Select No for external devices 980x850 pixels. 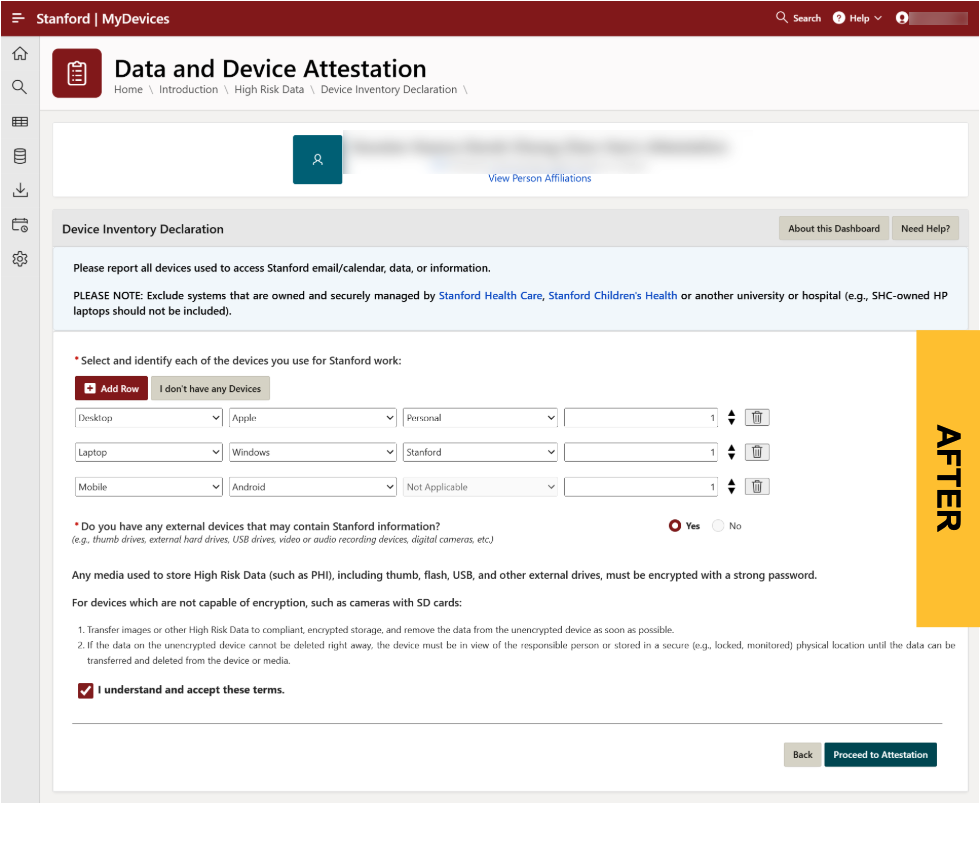point(718,526)
